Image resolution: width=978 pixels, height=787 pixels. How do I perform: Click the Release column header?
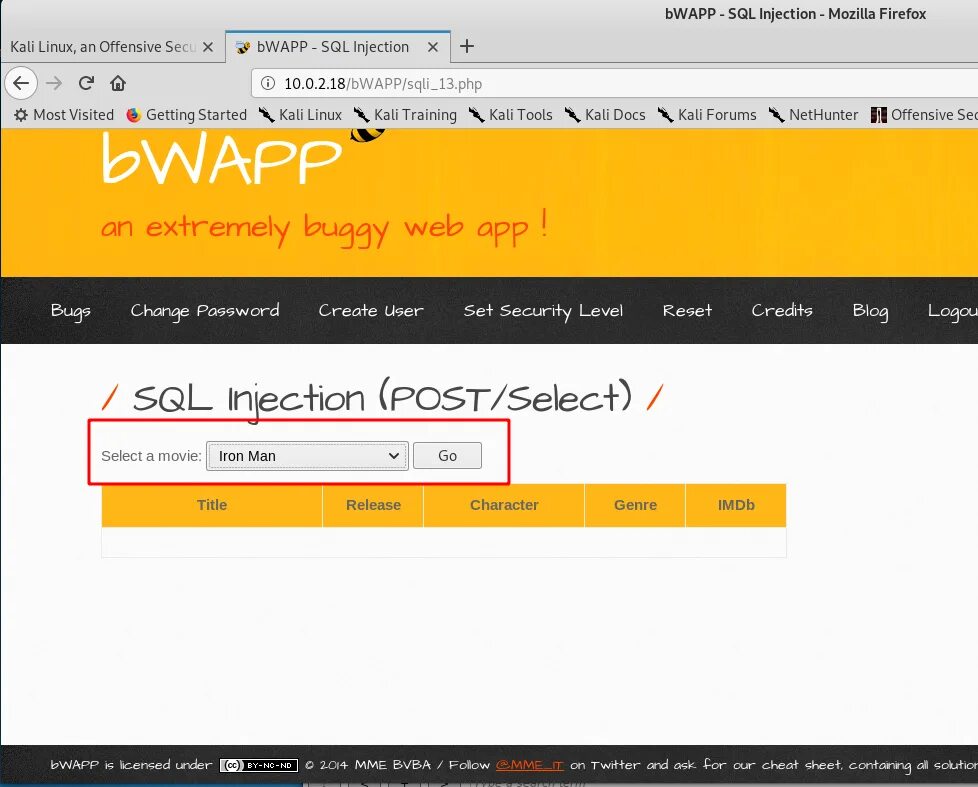[x=373, y=505]
